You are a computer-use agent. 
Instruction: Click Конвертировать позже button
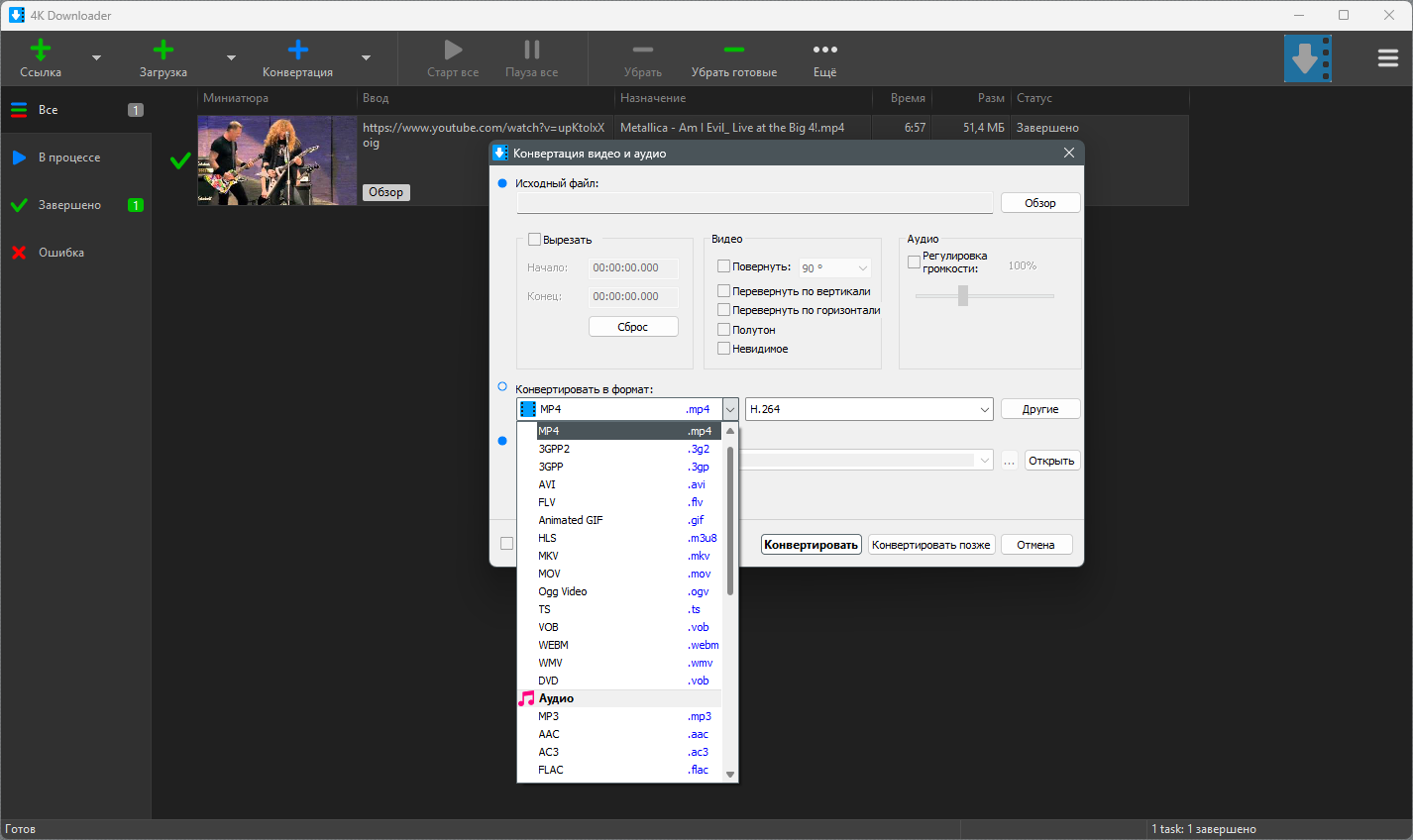pyautogui.click(x=931, y=545)
